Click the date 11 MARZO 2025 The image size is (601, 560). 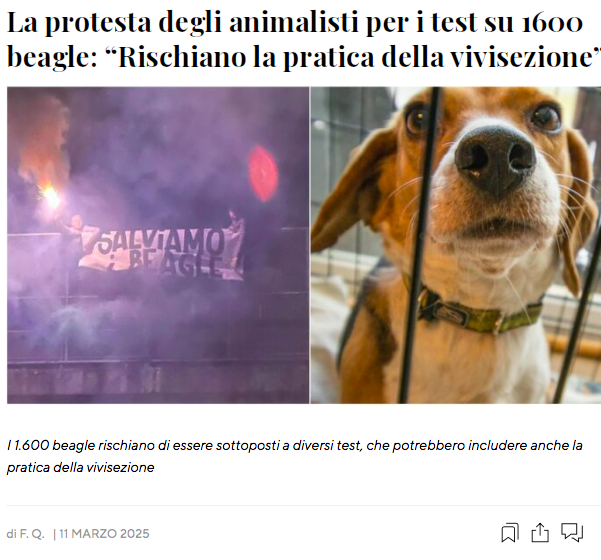click(104, 534)
